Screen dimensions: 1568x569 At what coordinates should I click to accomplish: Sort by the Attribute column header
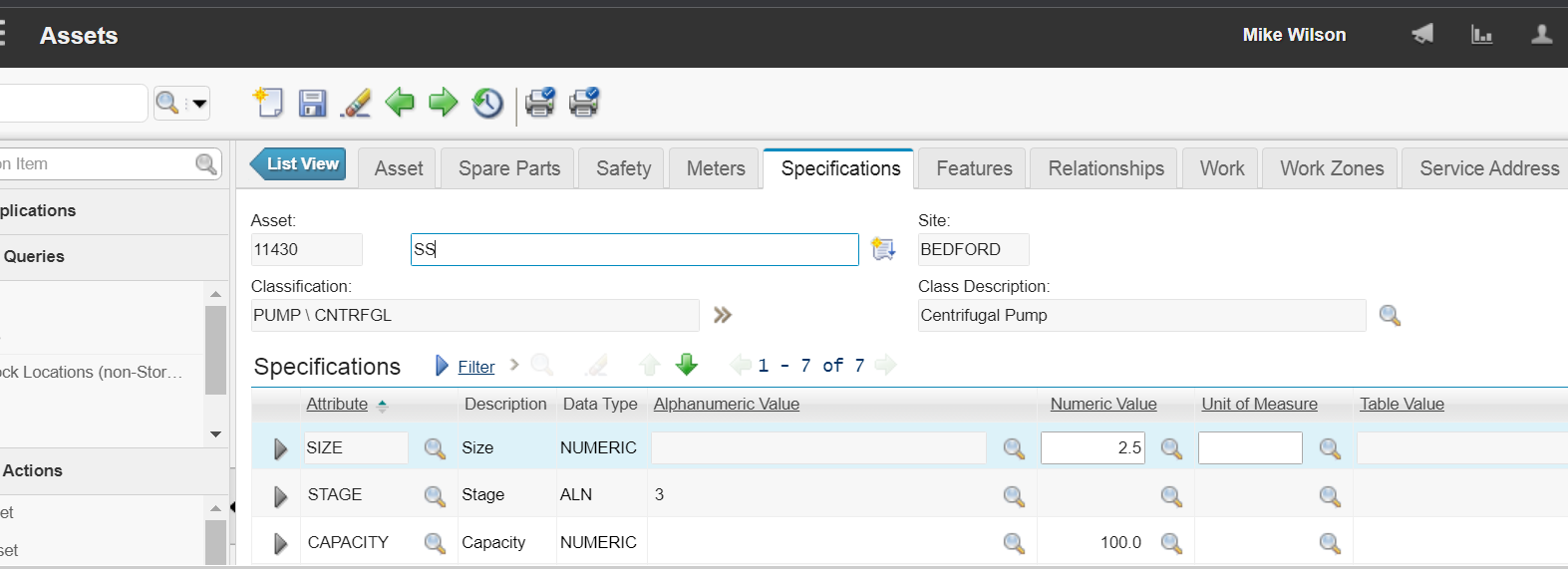coord(337,404)
